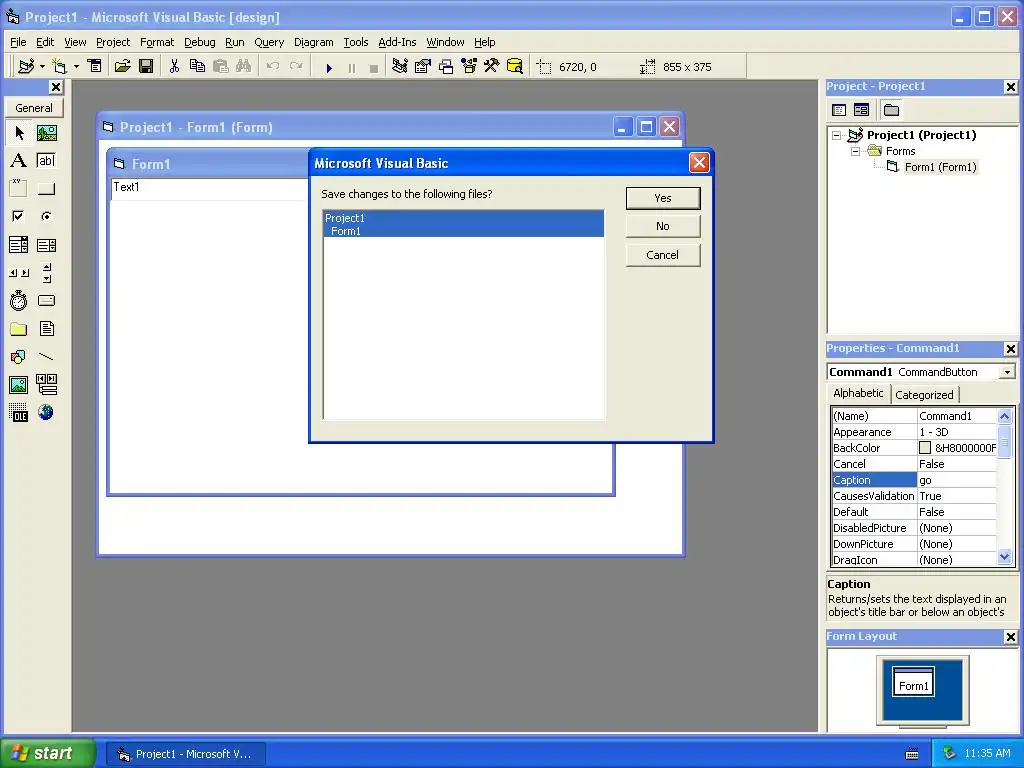The image size is (1024, 768).
Task: Click the Add Form toolbar icon
Action: coord(59,67)
